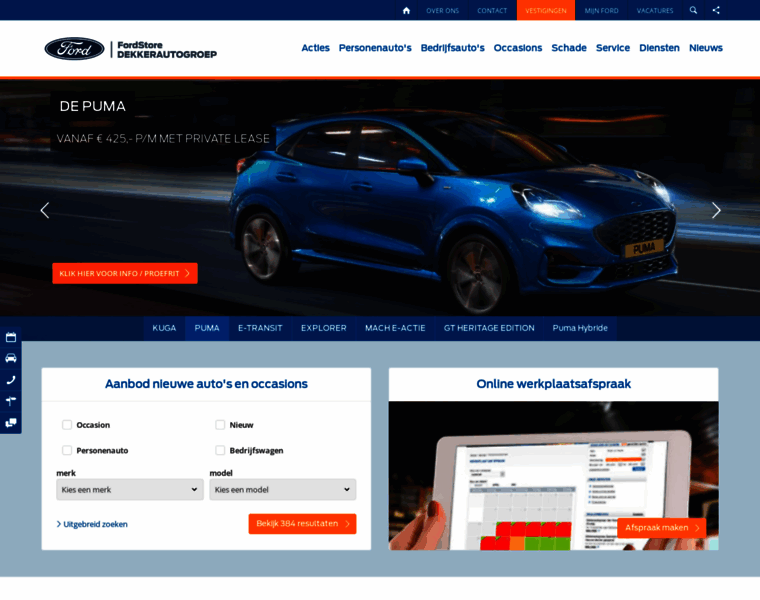This screenshot has width=760, height=600.
Task: Click 'Klik hier voor info / proefrit' button
Action: 125,273
